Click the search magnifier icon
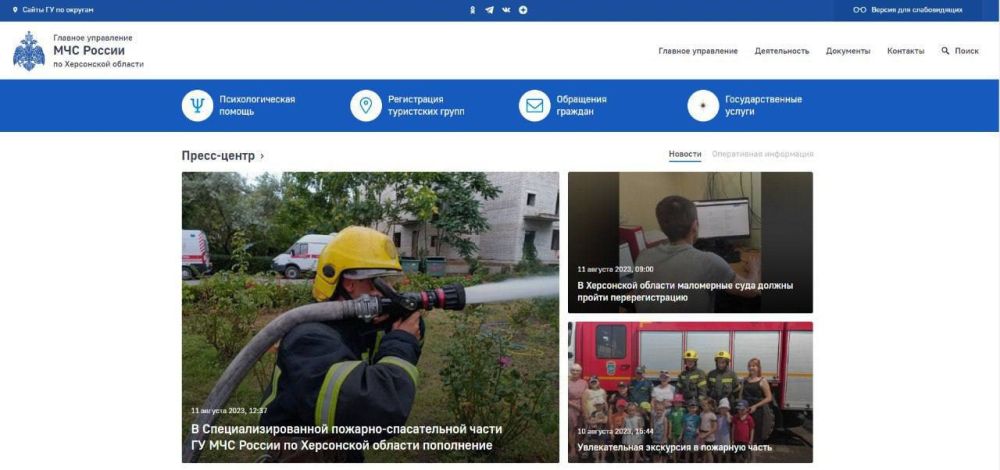This screenshot has width=1000, height=470. point(945,51)
